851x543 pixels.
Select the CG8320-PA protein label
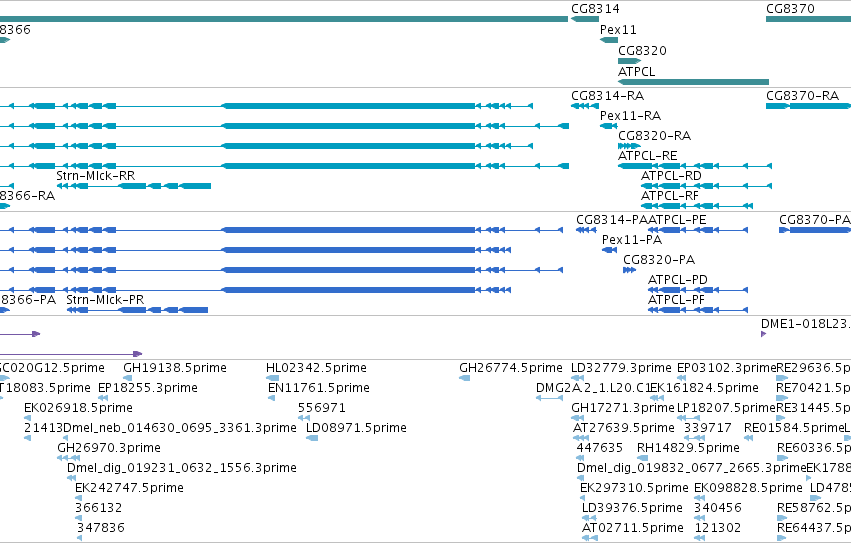tap(659, 260)
